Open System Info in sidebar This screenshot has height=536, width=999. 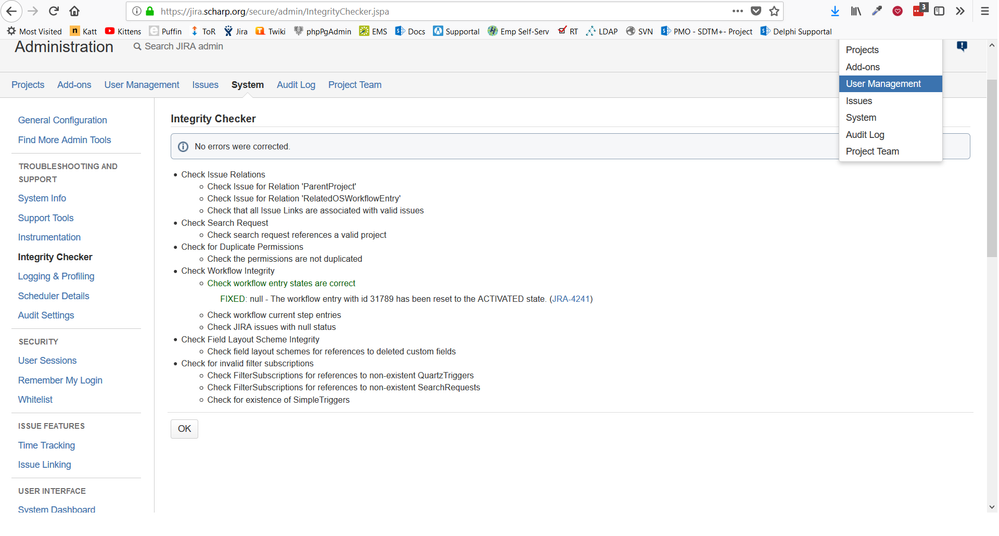(42, 198)
